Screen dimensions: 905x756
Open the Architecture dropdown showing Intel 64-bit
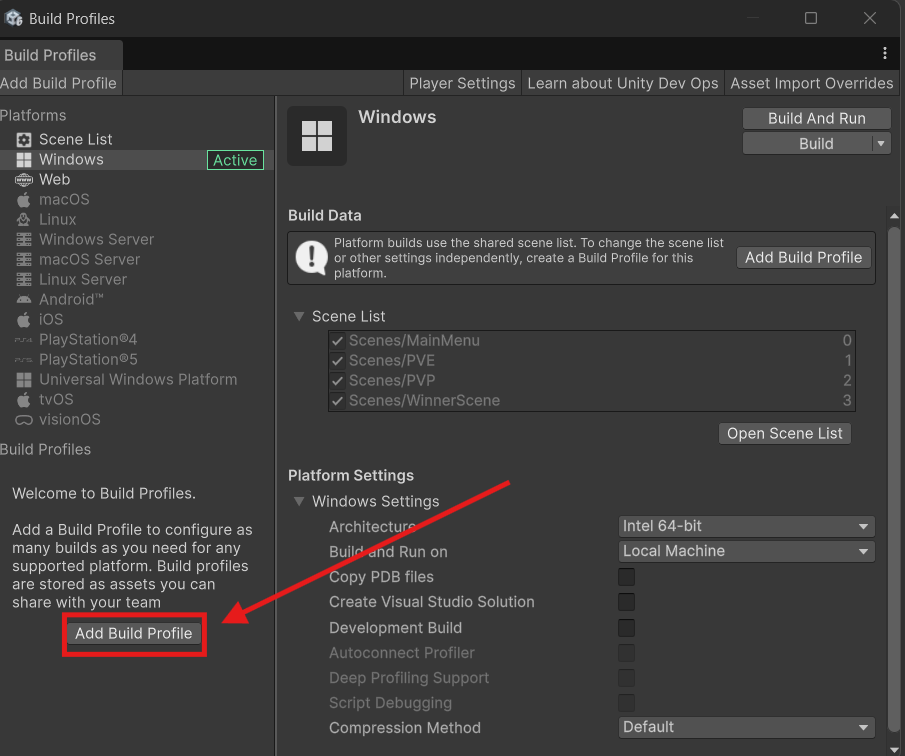tap(746, 526)
